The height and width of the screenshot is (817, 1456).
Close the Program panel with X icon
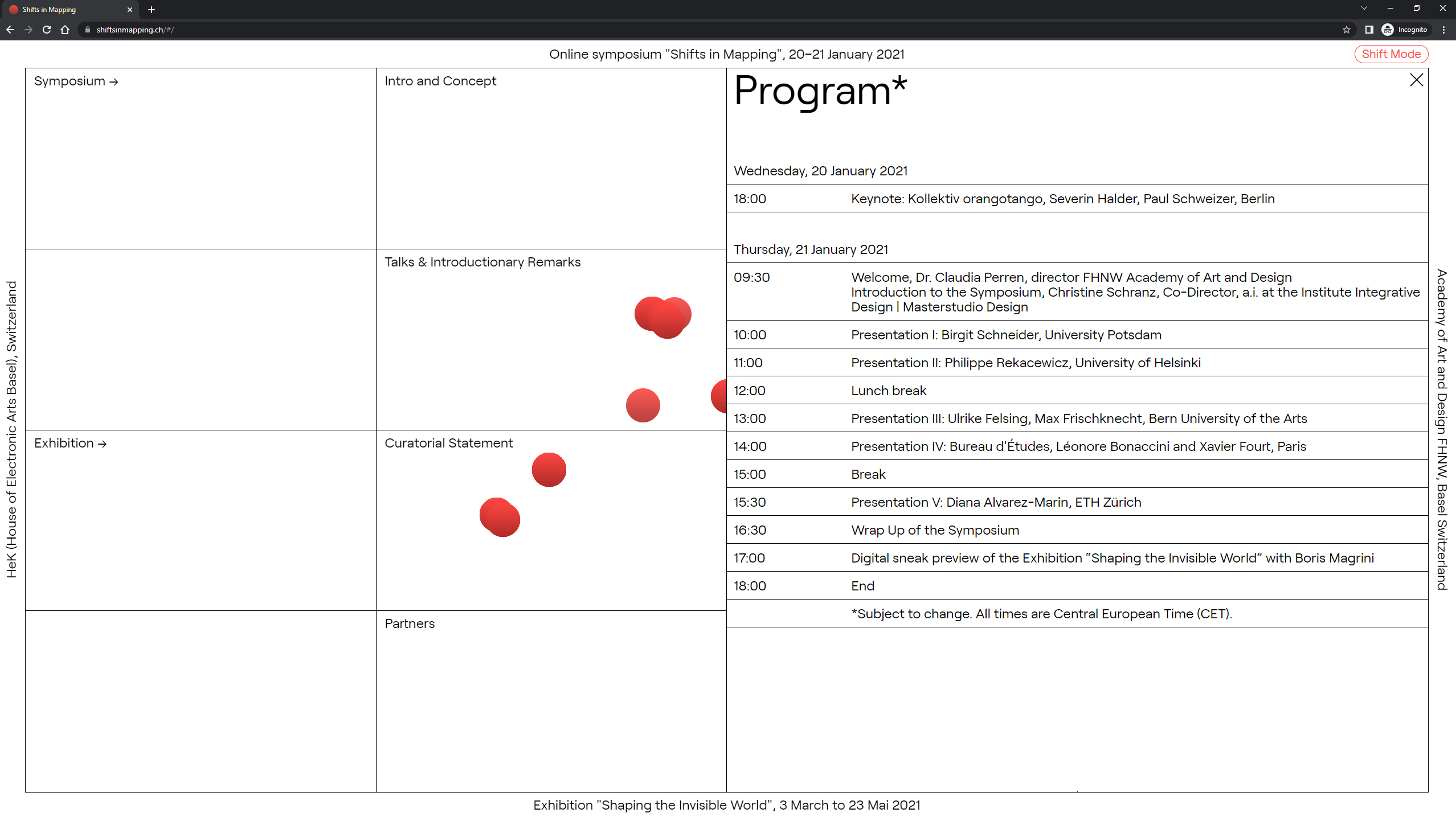(x=1416, y=80)
